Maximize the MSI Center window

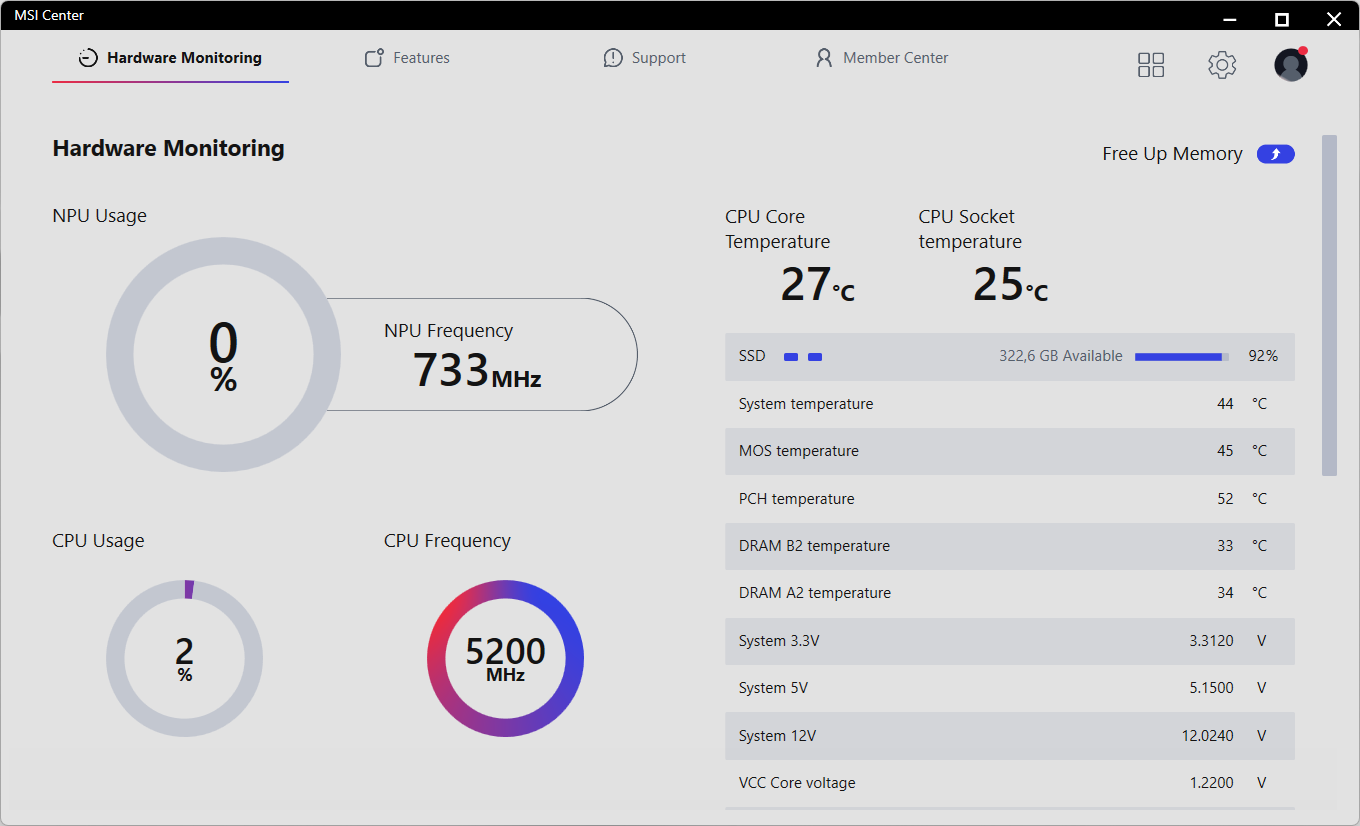click(1282, 19)
